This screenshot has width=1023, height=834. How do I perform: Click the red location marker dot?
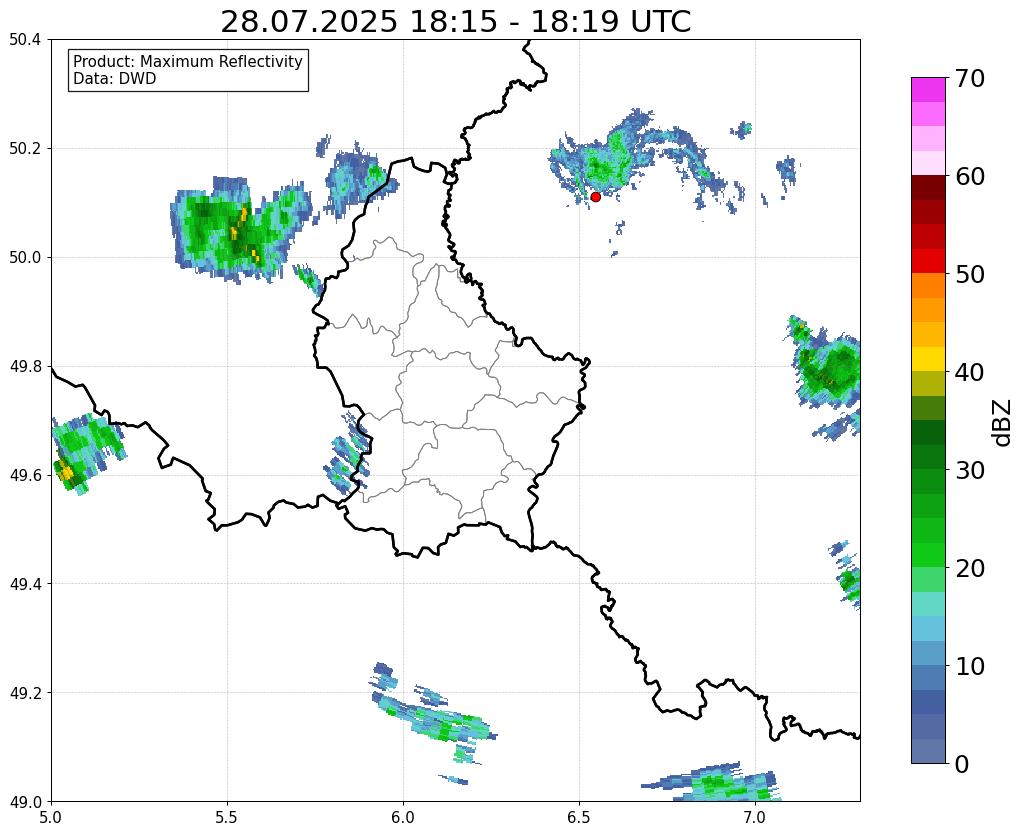click(595, 196)
